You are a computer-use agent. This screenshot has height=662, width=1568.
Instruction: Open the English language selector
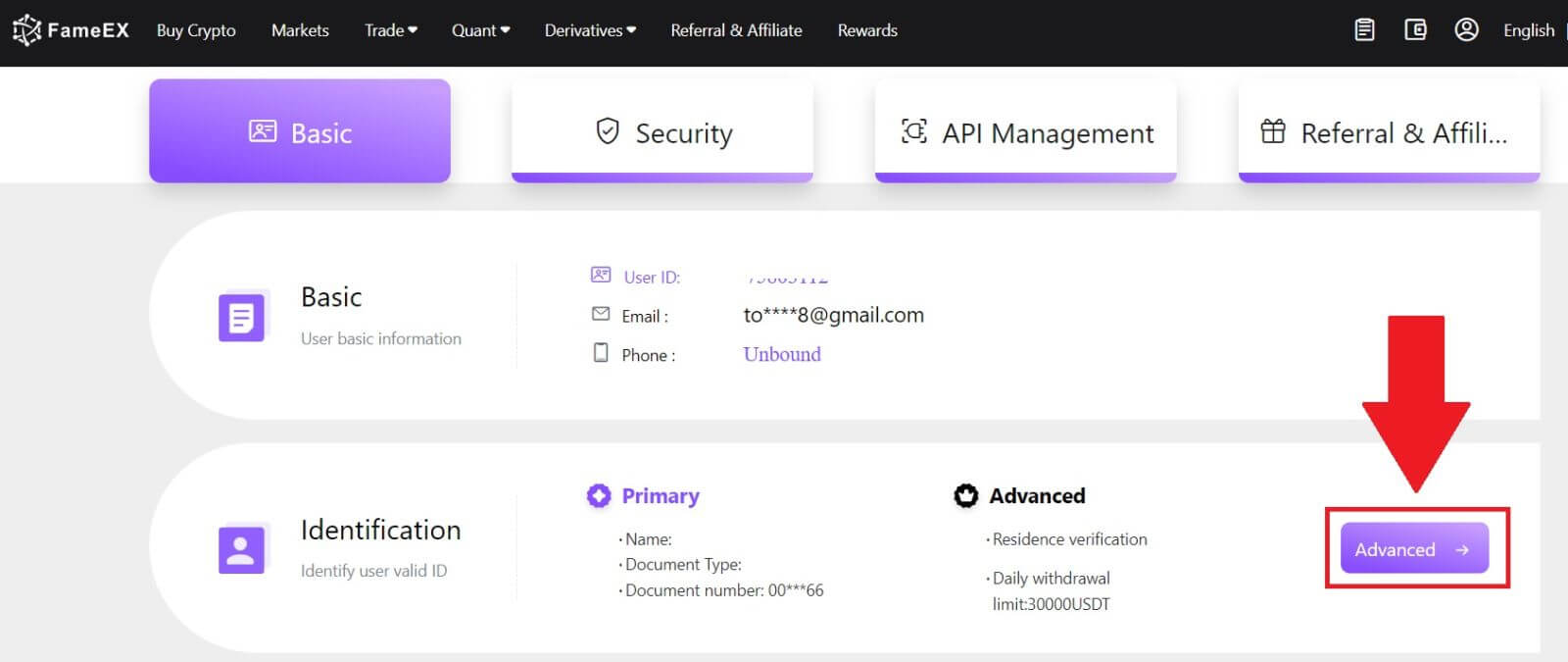1528,30
